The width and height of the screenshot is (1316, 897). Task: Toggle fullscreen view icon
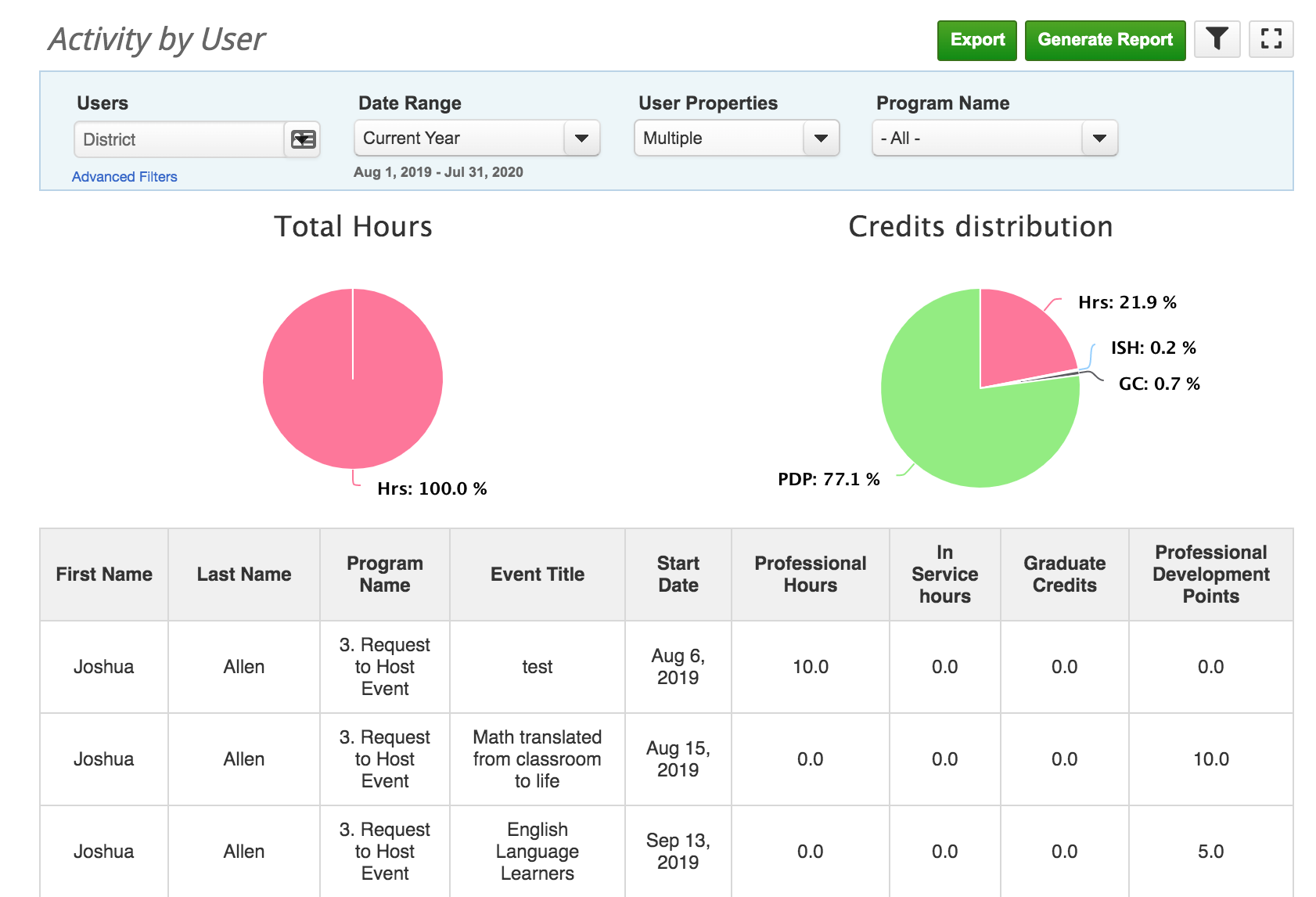tap(1271, 39)
